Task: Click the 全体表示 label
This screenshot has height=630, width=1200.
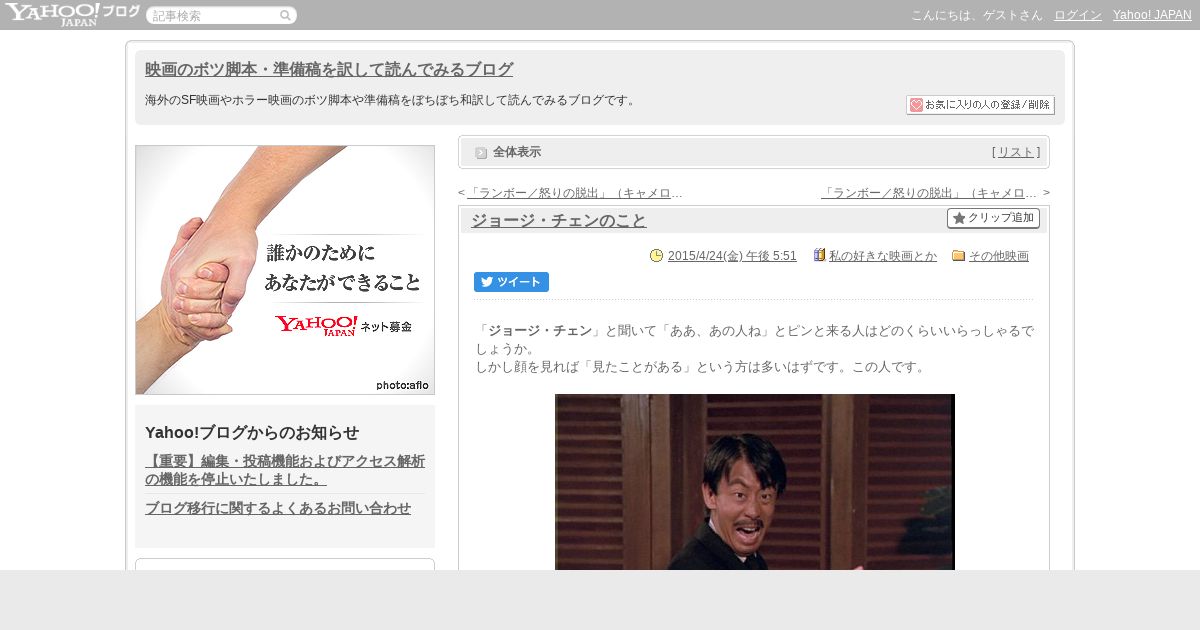Action: coord(517,152)
